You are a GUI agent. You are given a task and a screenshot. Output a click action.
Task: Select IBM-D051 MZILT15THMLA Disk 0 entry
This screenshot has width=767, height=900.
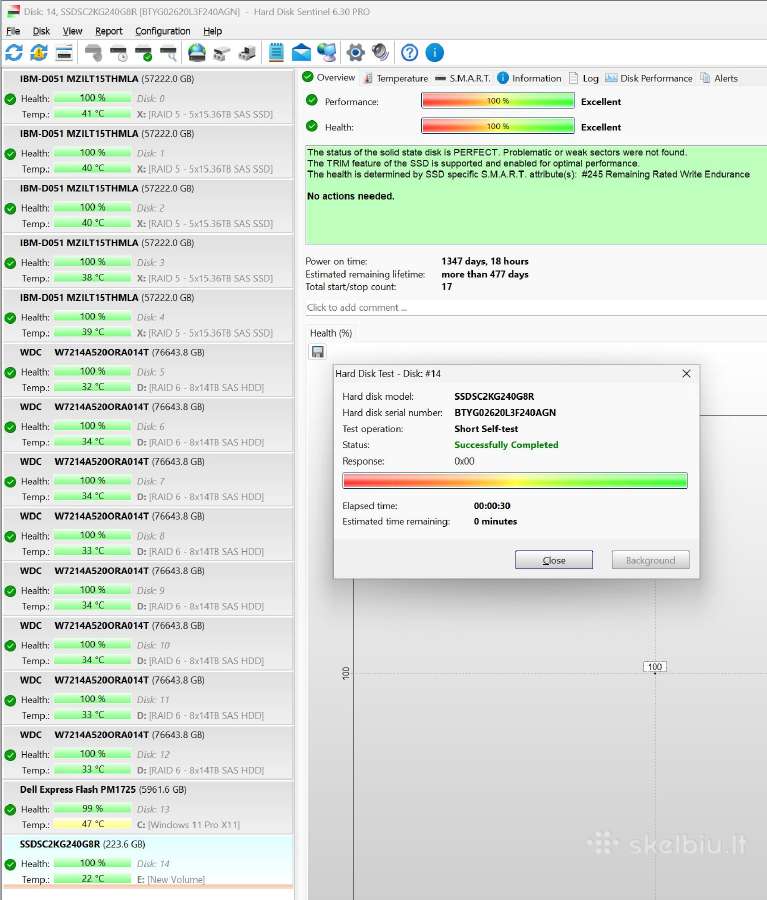(x=148, y=96)
